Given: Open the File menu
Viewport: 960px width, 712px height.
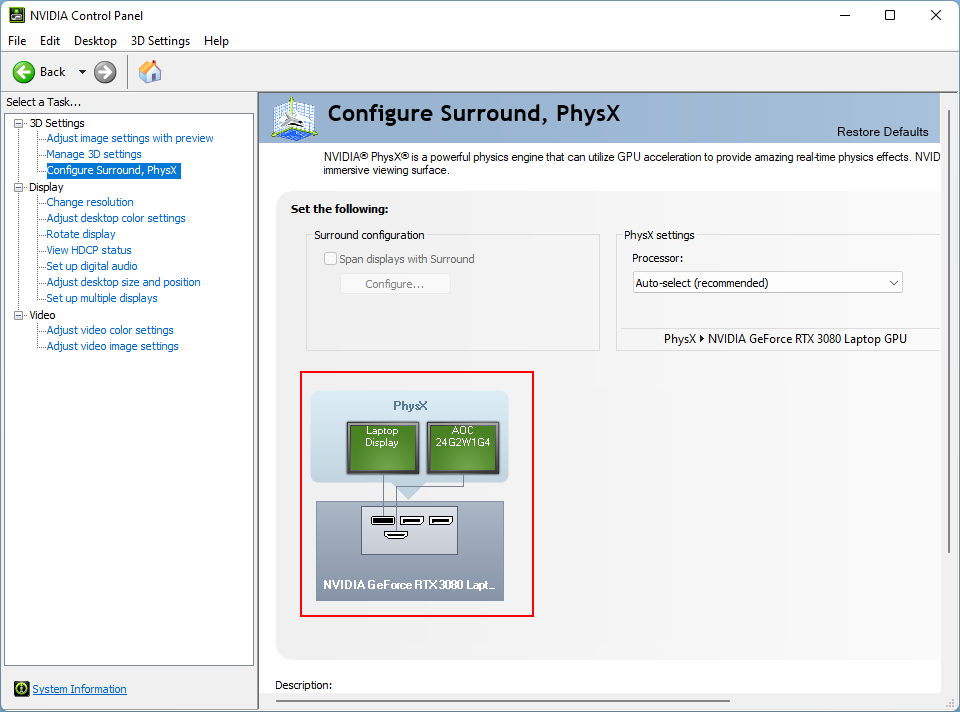Looking at the screenshot, I should tap(17, 41).
